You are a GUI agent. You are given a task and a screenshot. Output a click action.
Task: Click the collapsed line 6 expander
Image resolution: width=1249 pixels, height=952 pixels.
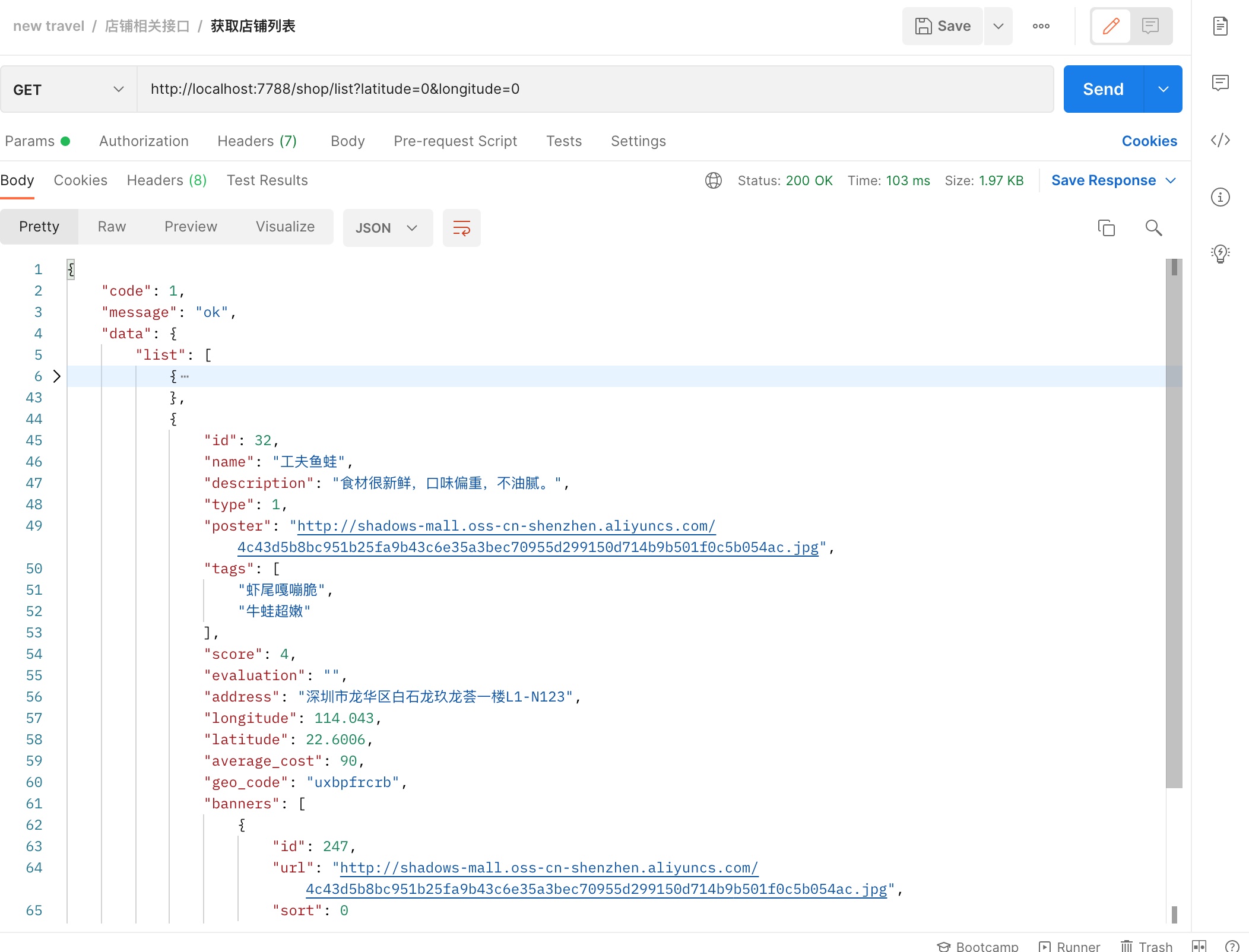click(x=56, y=376)
